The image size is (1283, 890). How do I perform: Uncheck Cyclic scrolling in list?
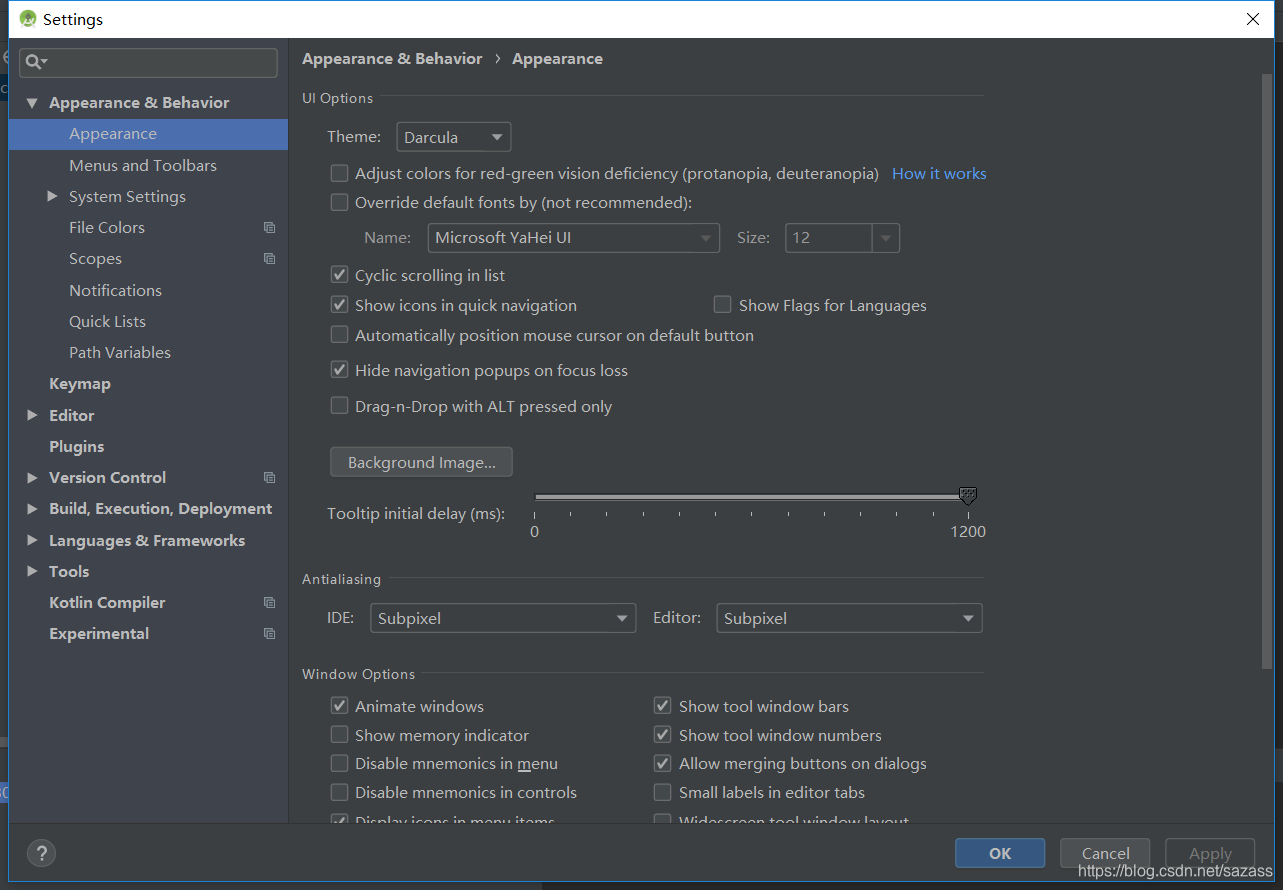[340, 275]
